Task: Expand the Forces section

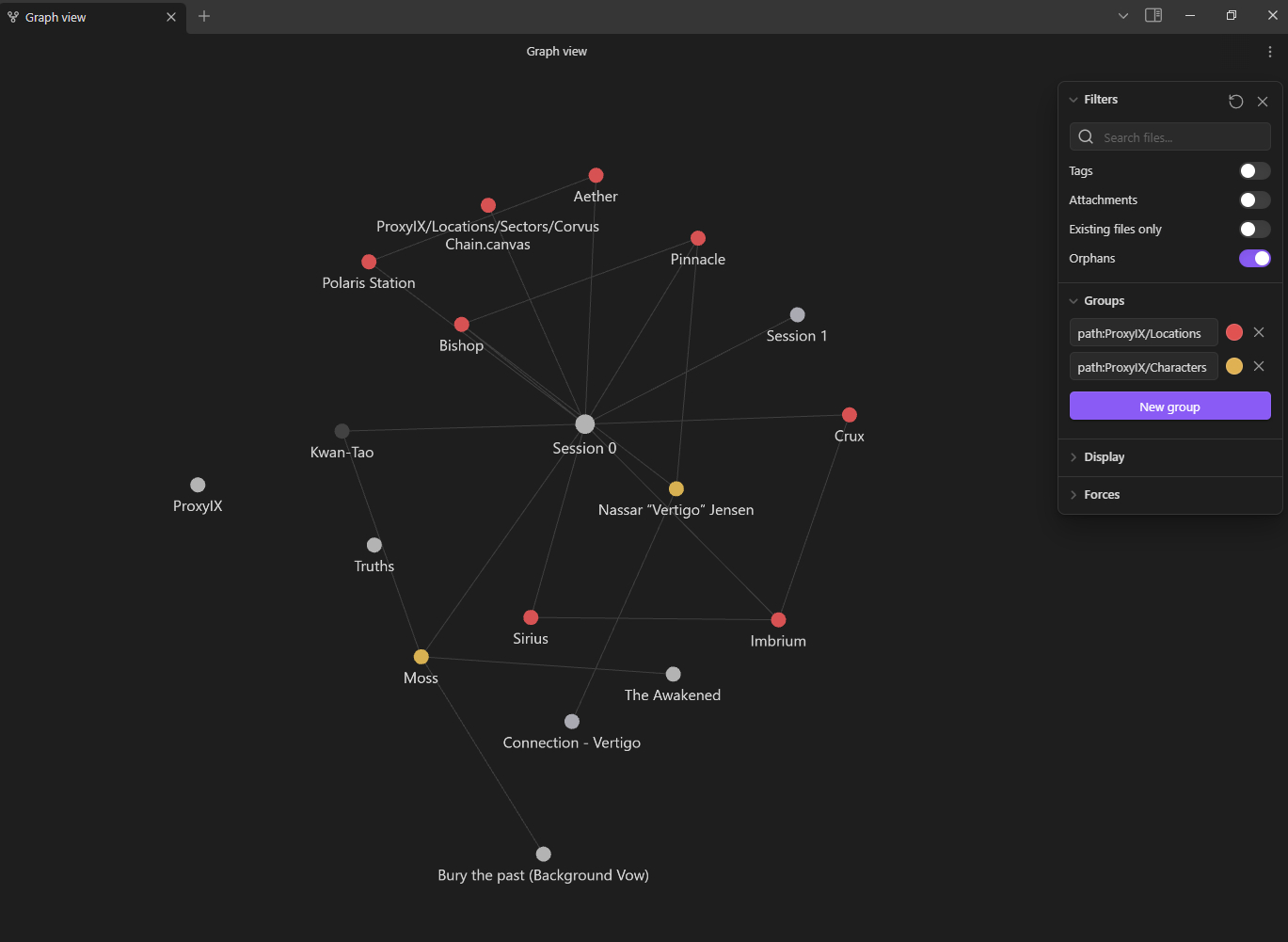Action: 1101,495
